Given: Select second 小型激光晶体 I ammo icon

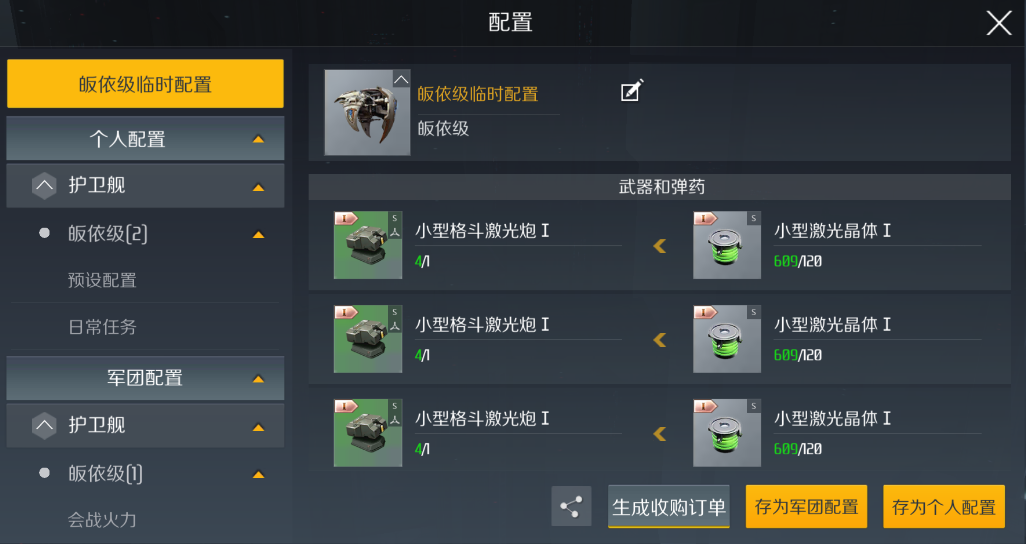Looking at the screenshot, I should (727, 339).
